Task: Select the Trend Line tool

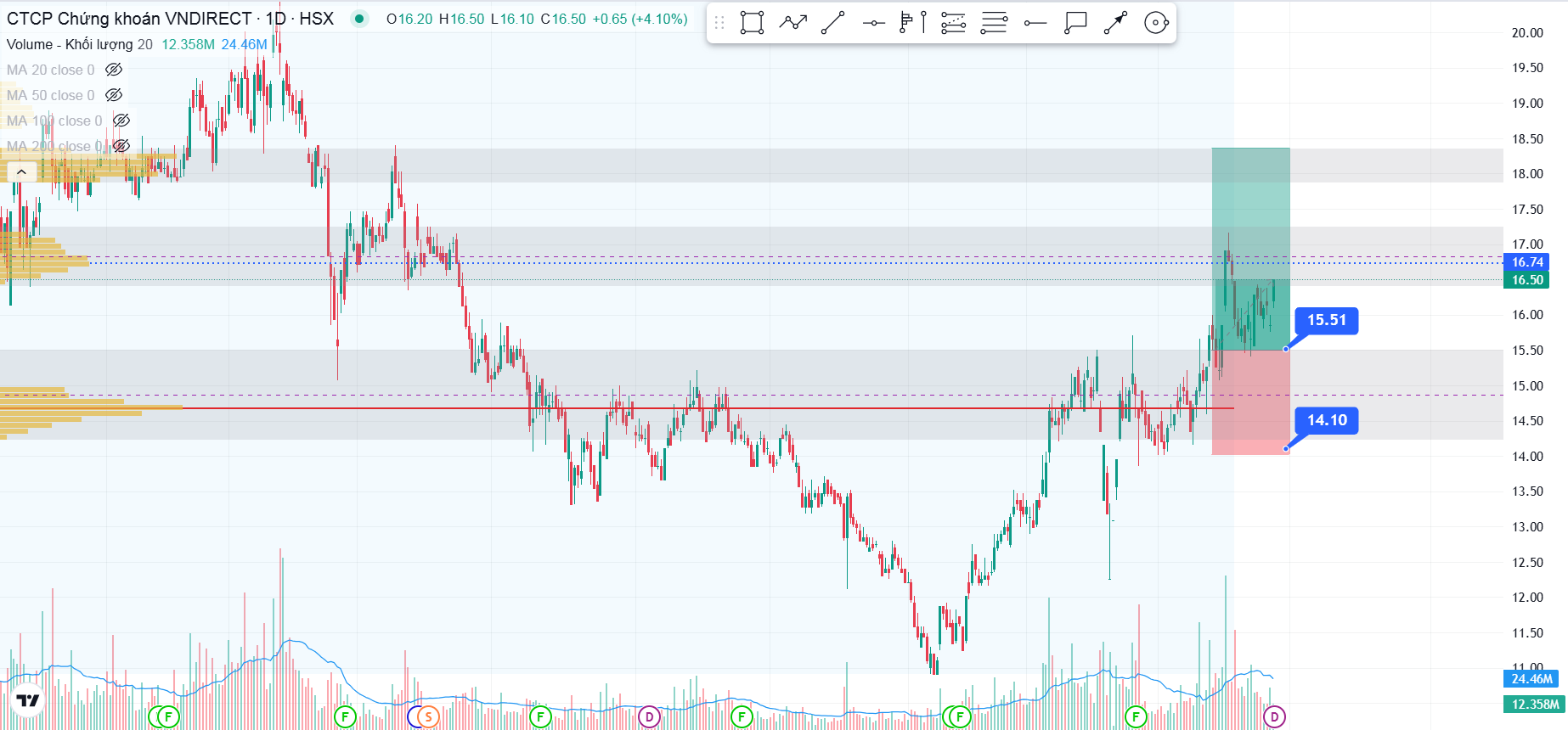Action: tap(833, 23)
